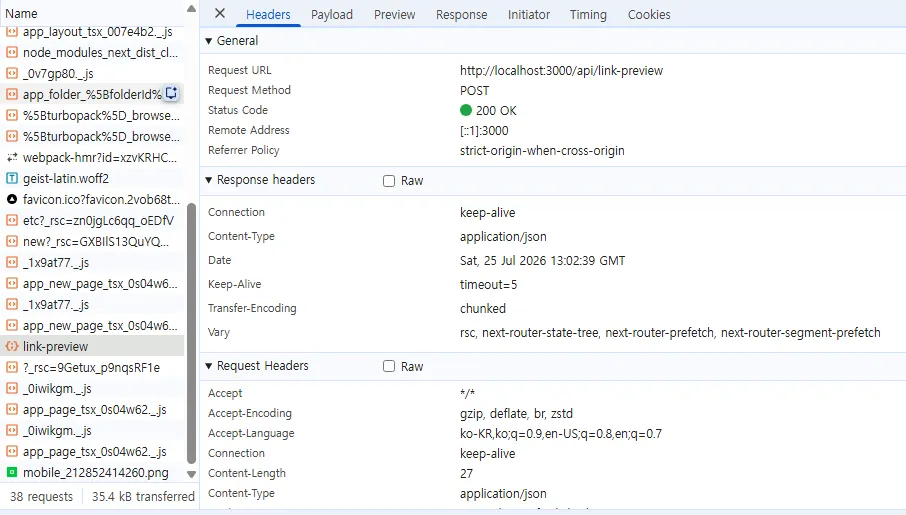The width and height of the screenshot is (906, 515).
Task: Click the Vary header value
Action: (x=670, y=333)
